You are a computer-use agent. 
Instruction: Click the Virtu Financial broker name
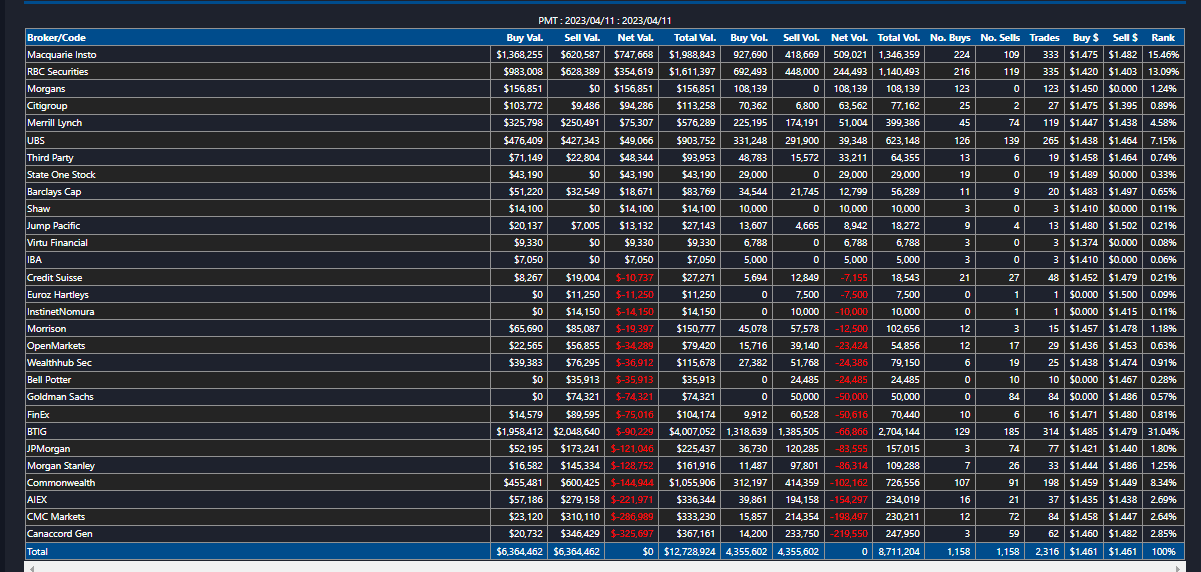[x=57, y=242]
